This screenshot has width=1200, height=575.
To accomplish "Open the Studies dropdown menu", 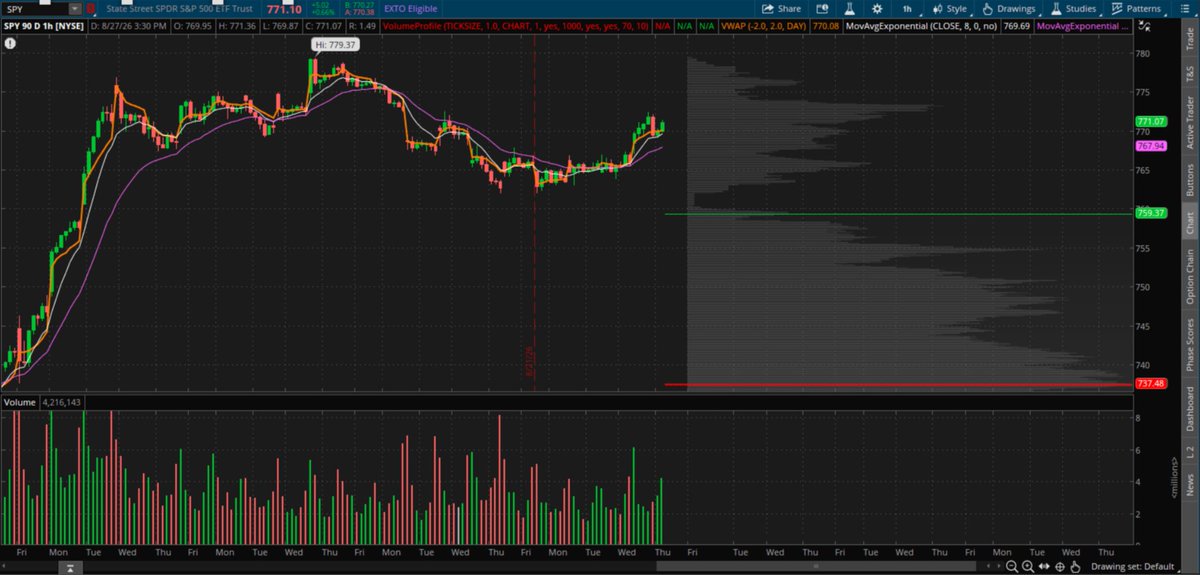I will click(x=1074, y=8).
